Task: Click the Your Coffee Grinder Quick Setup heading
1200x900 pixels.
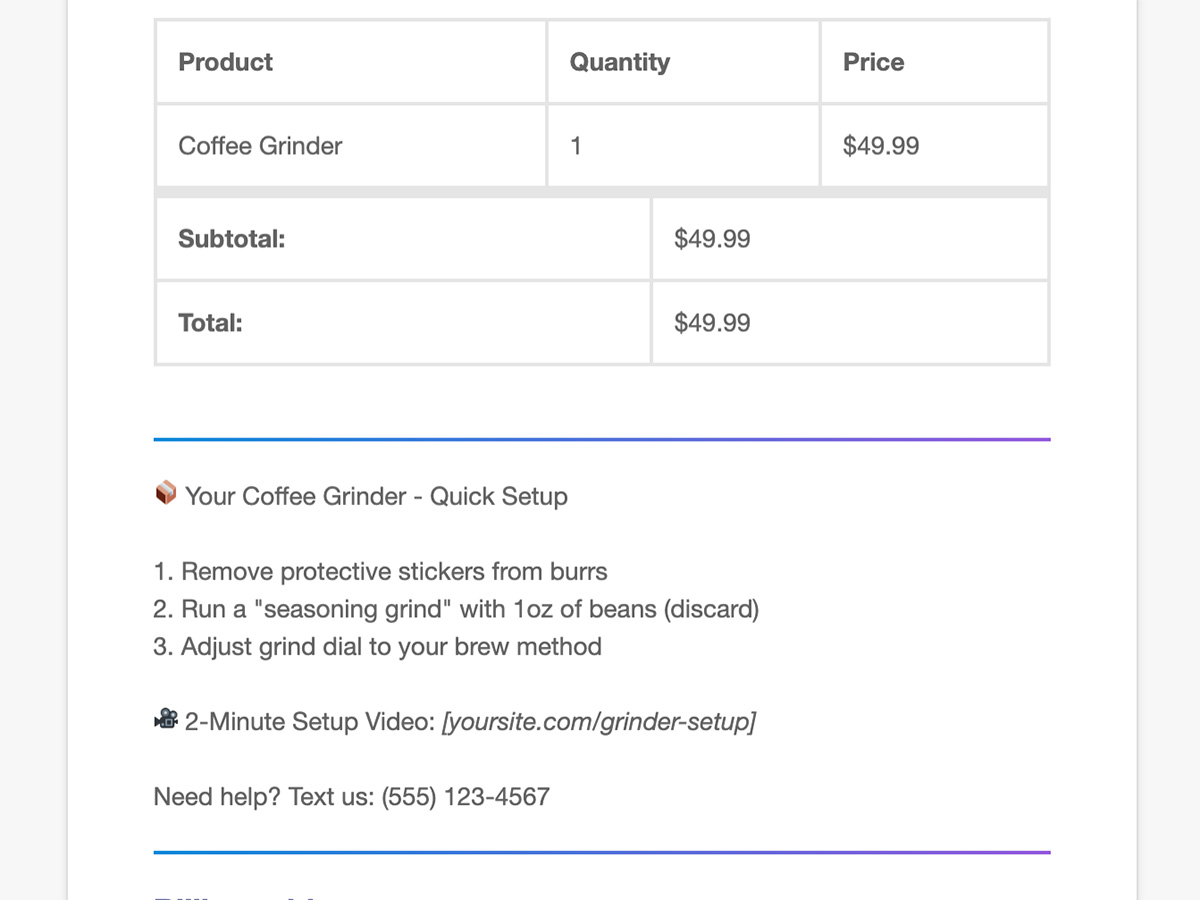Action: point(376,497)
